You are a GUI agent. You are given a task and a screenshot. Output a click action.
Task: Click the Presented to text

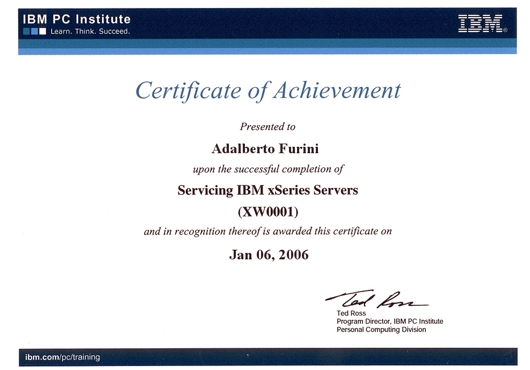[x=268, y=127]
